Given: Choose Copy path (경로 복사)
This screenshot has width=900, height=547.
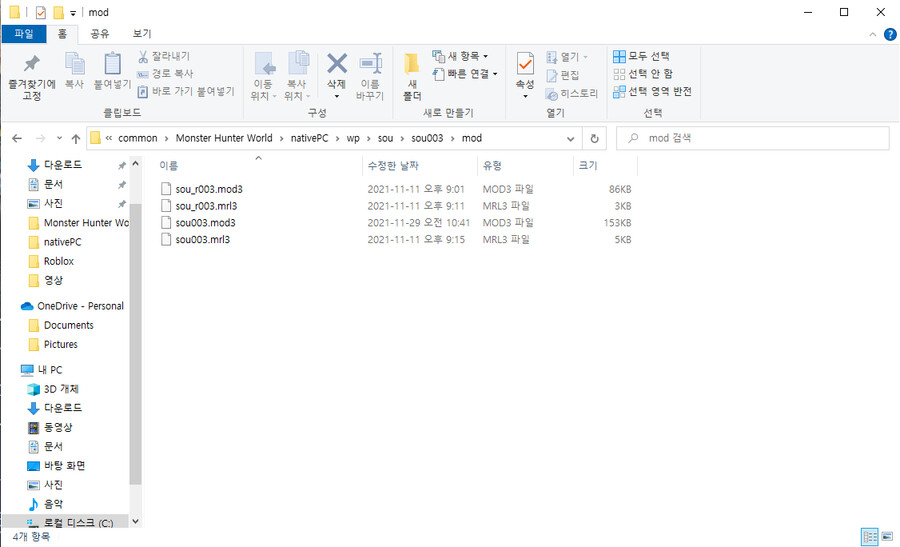Looking at the screenshot, I should pos(165,73).
